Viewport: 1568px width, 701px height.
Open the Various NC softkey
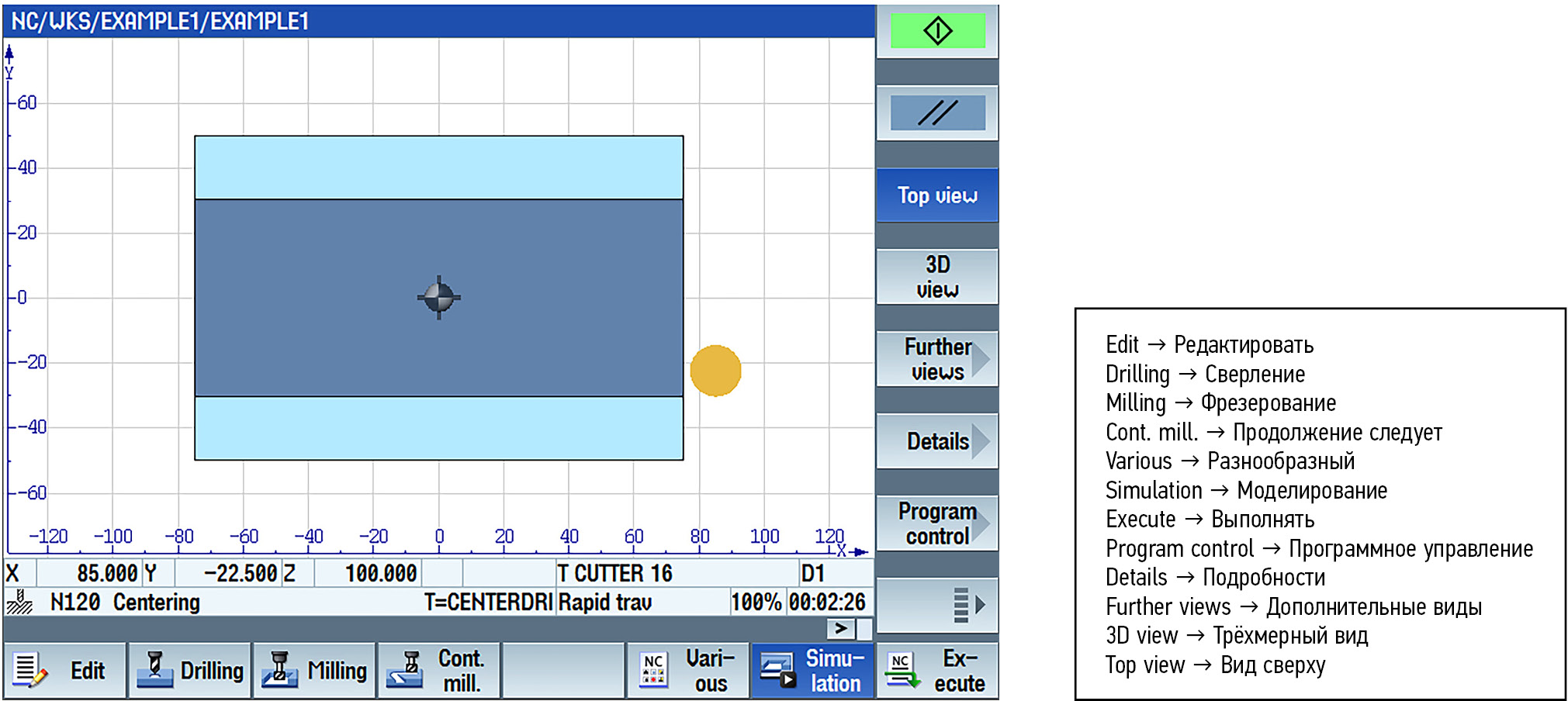coord(688,670)
